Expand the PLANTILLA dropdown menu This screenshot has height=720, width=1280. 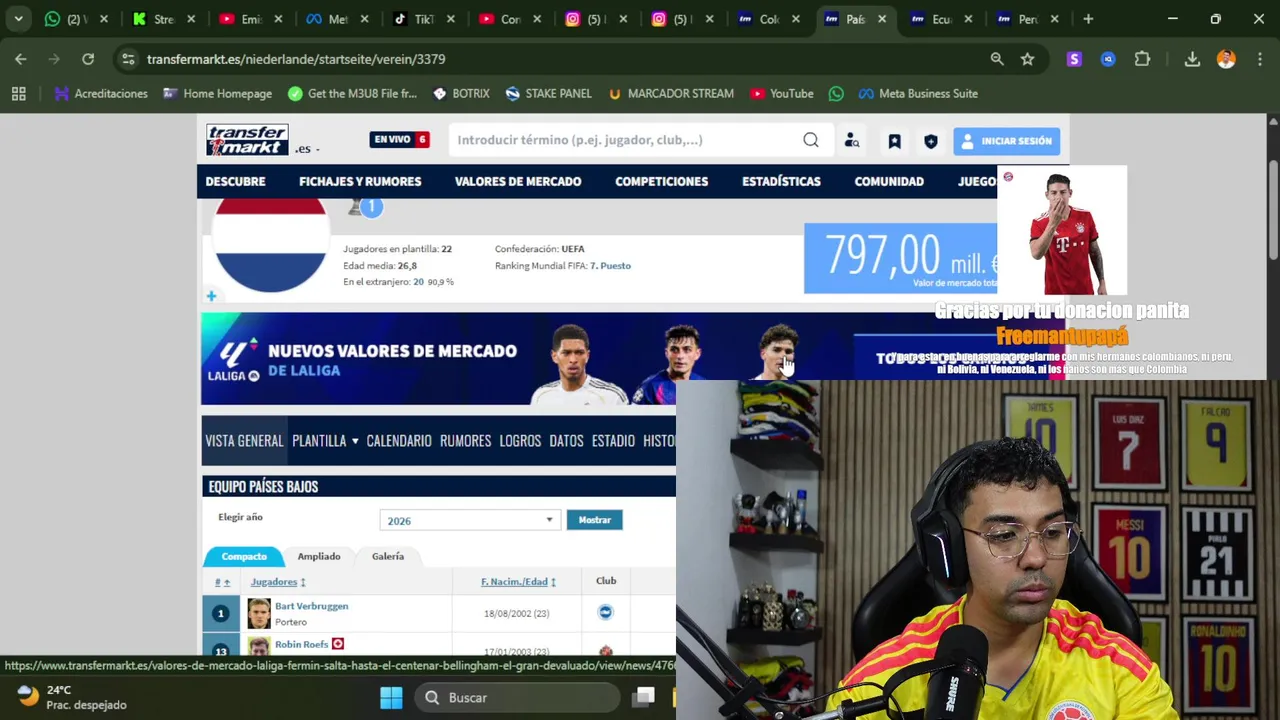pos(325,441)
